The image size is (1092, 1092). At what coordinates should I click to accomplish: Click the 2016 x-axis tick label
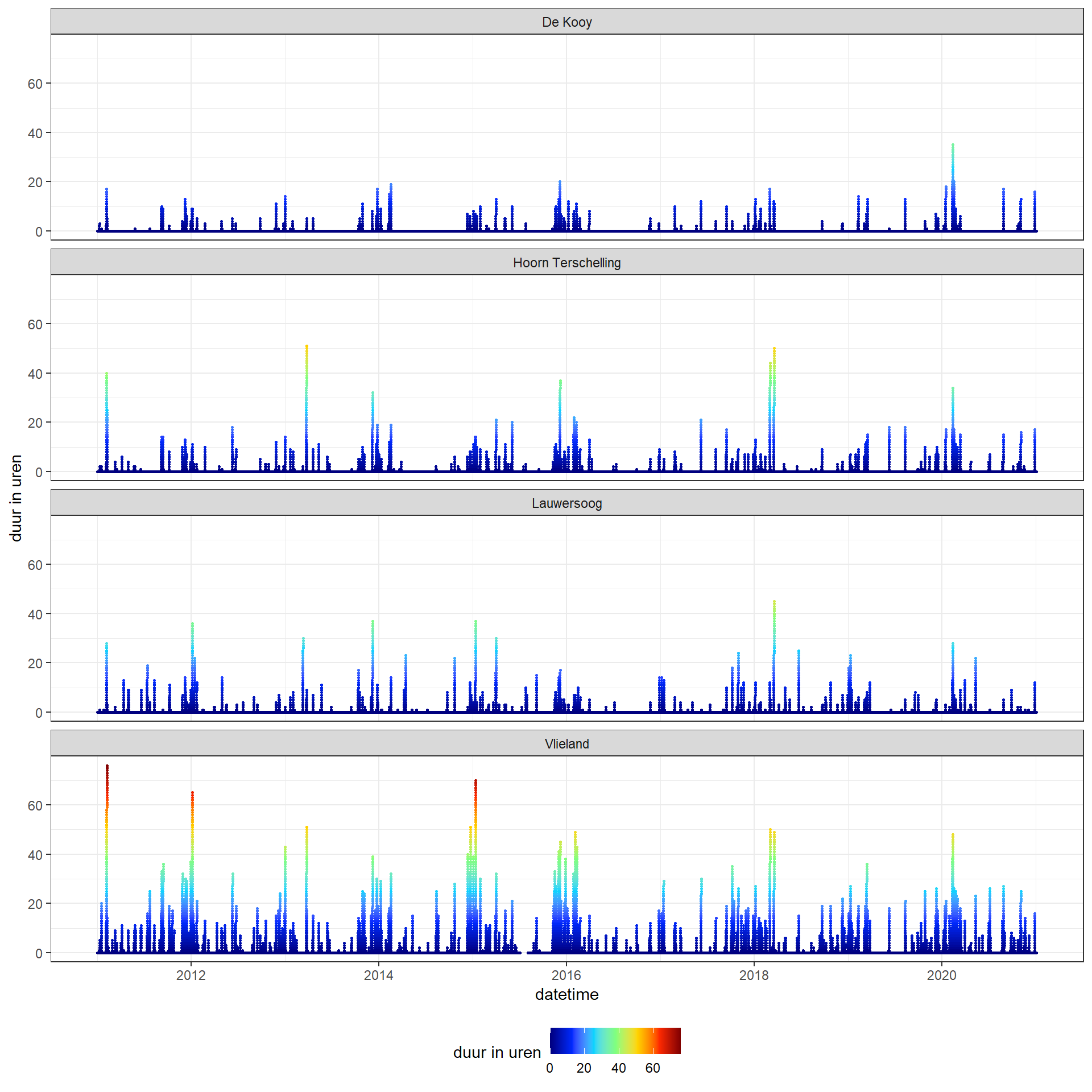pos(566,975)
